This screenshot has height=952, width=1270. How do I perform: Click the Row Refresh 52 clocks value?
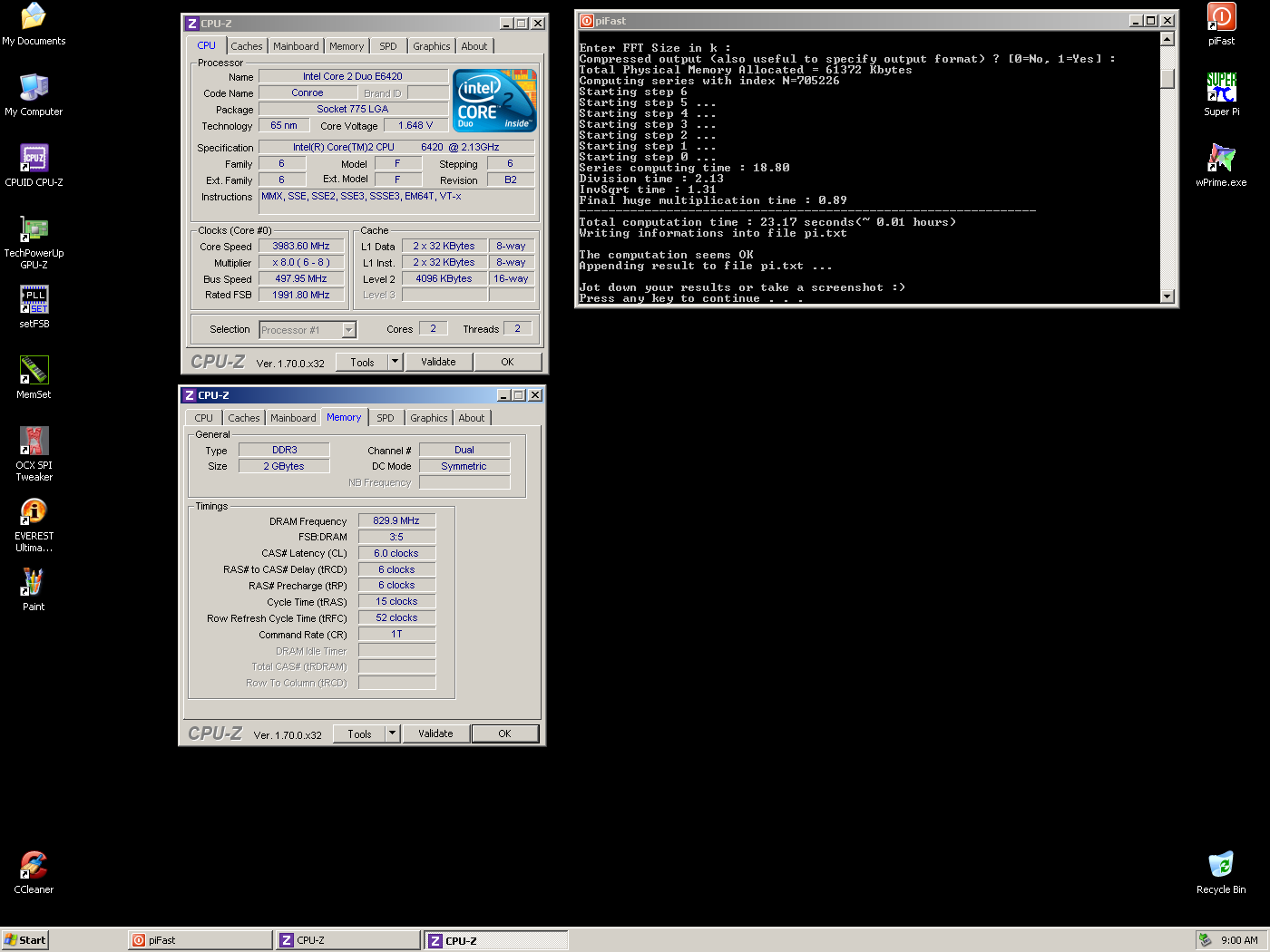(396, 617)
